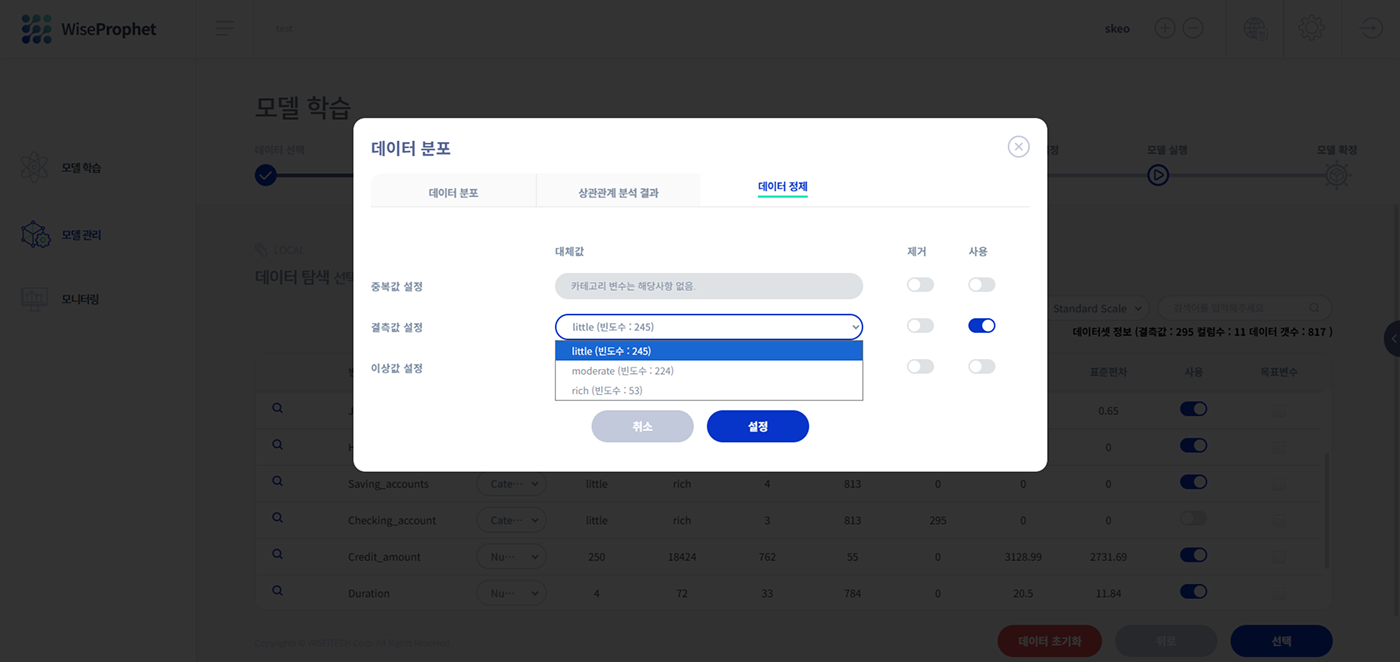Click the 설정 button in dialog
Image resolution: width=1400 pixels, height=662 pixels.
[758, 426]
